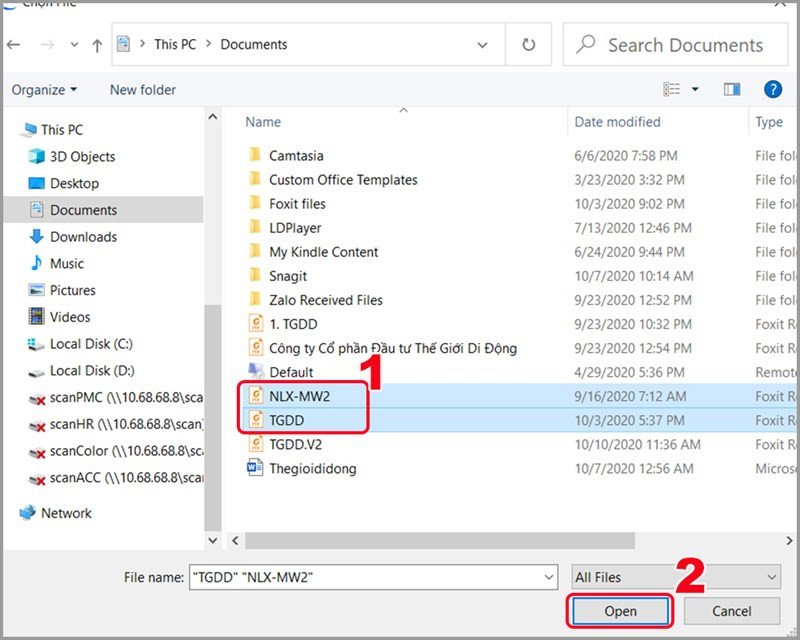Viewport: 800px width, 640px height.
Task: Expand the address bar history dropdown
Action: coord(481,44)
